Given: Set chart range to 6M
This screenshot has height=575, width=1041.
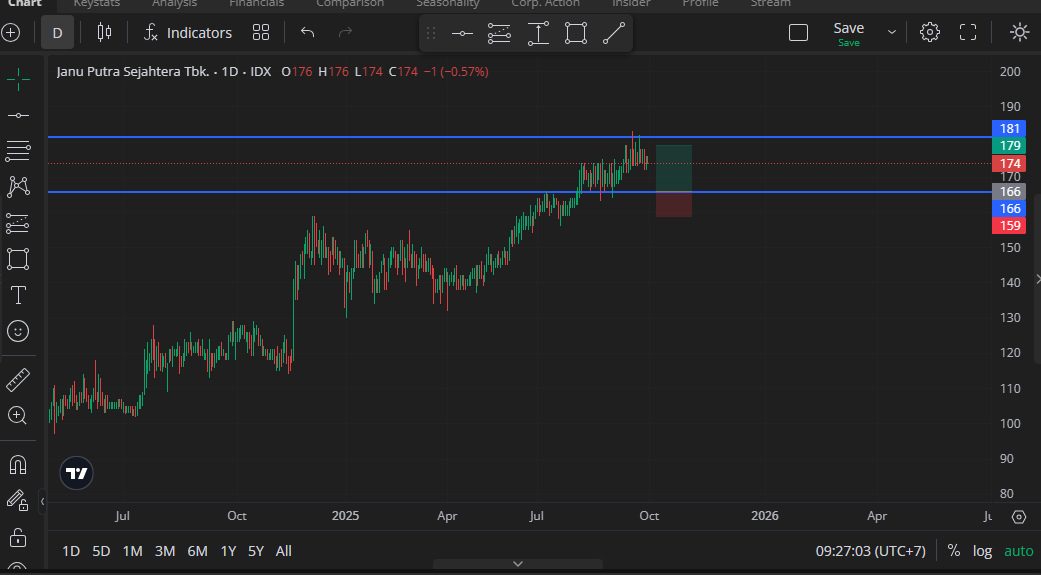Looking at the screenshot, I should coord(197,551).
